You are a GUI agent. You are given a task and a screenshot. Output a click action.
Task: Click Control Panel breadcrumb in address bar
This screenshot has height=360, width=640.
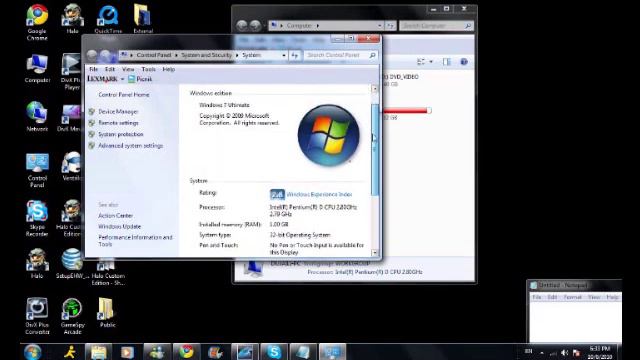coord(153,55)
